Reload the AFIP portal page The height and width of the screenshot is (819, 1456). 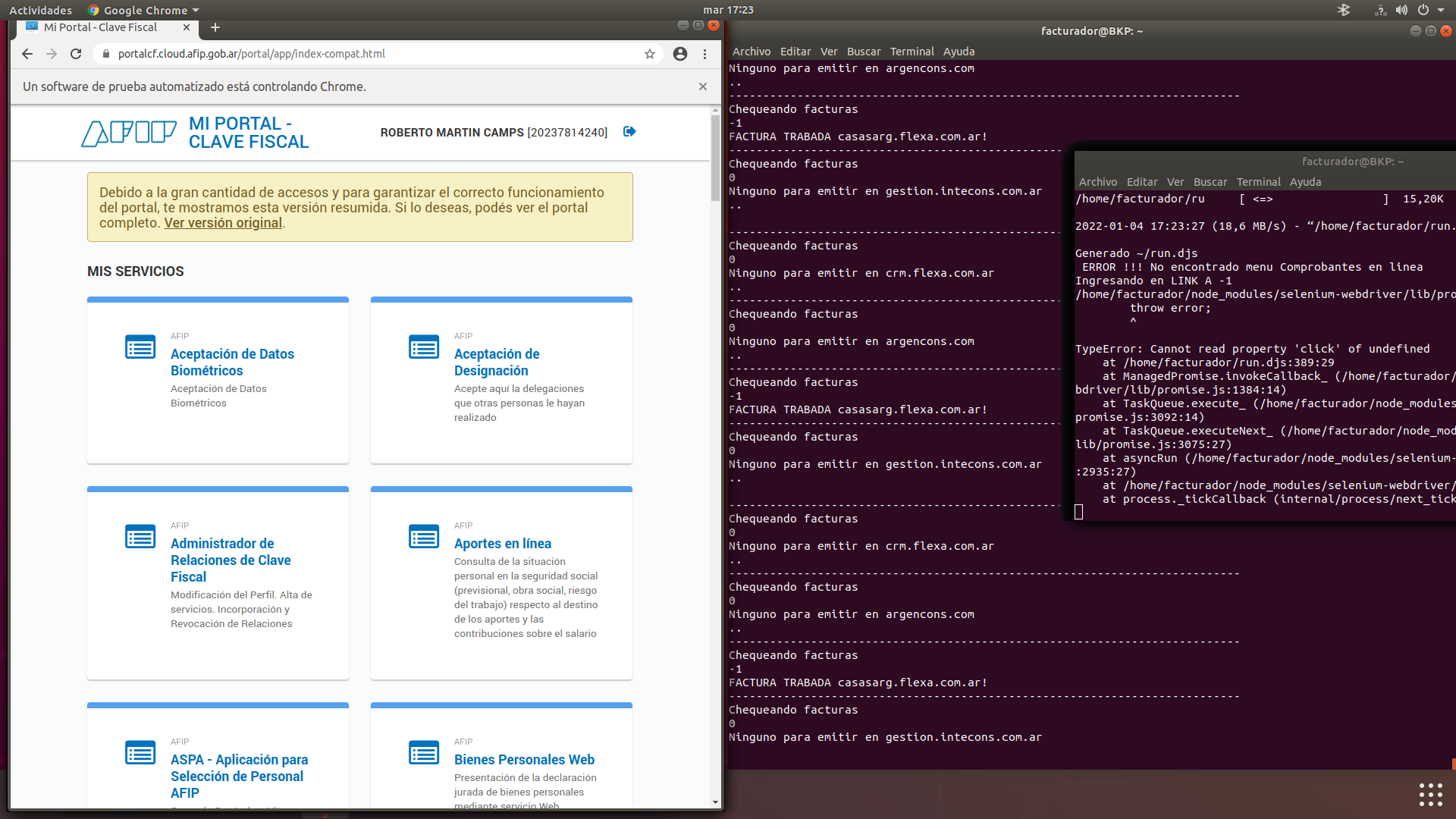pyautogui.click(x=76, y=54)
